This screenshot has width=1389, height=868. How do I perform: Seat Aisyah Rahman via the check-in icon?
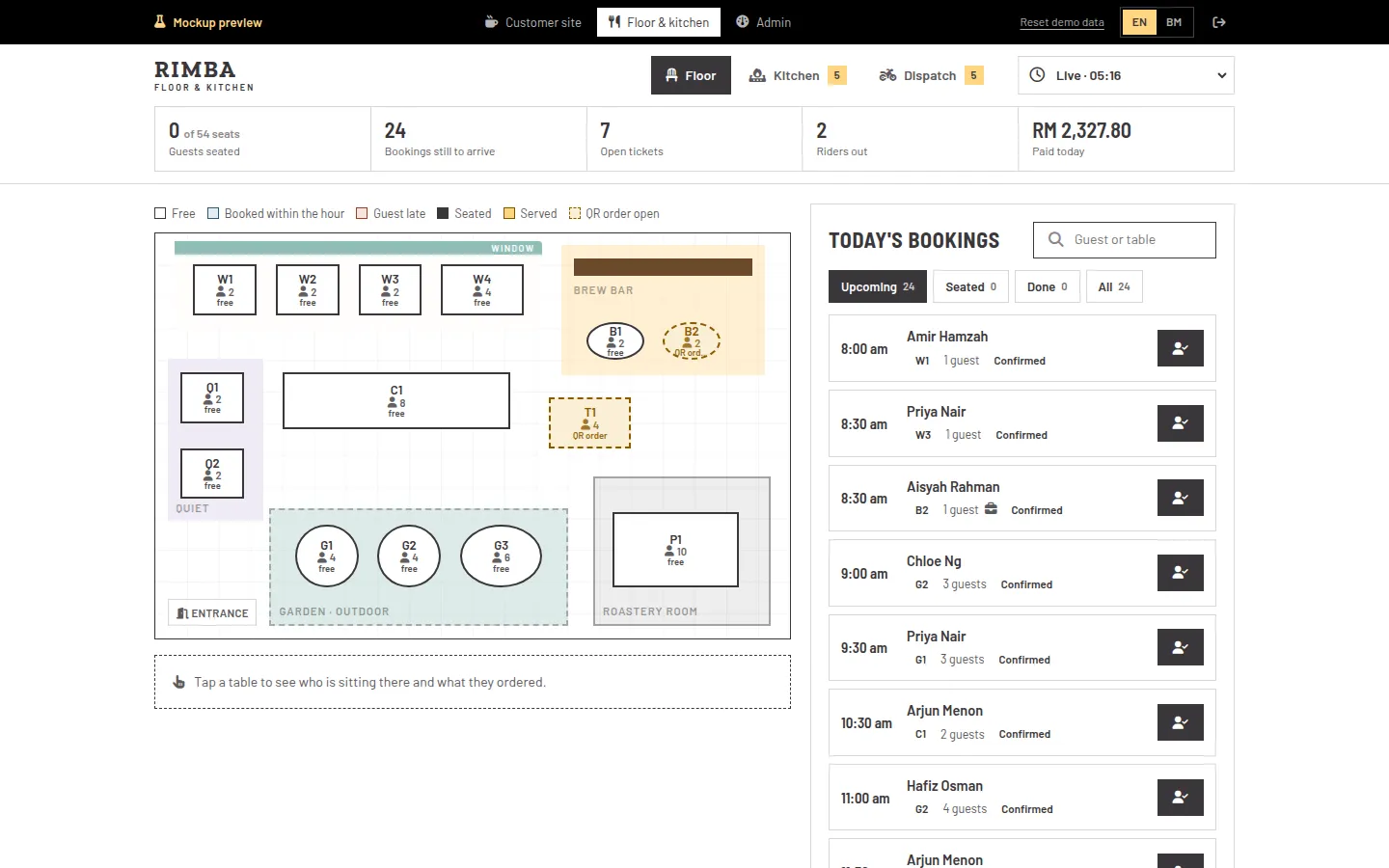tap(1181, 498)
